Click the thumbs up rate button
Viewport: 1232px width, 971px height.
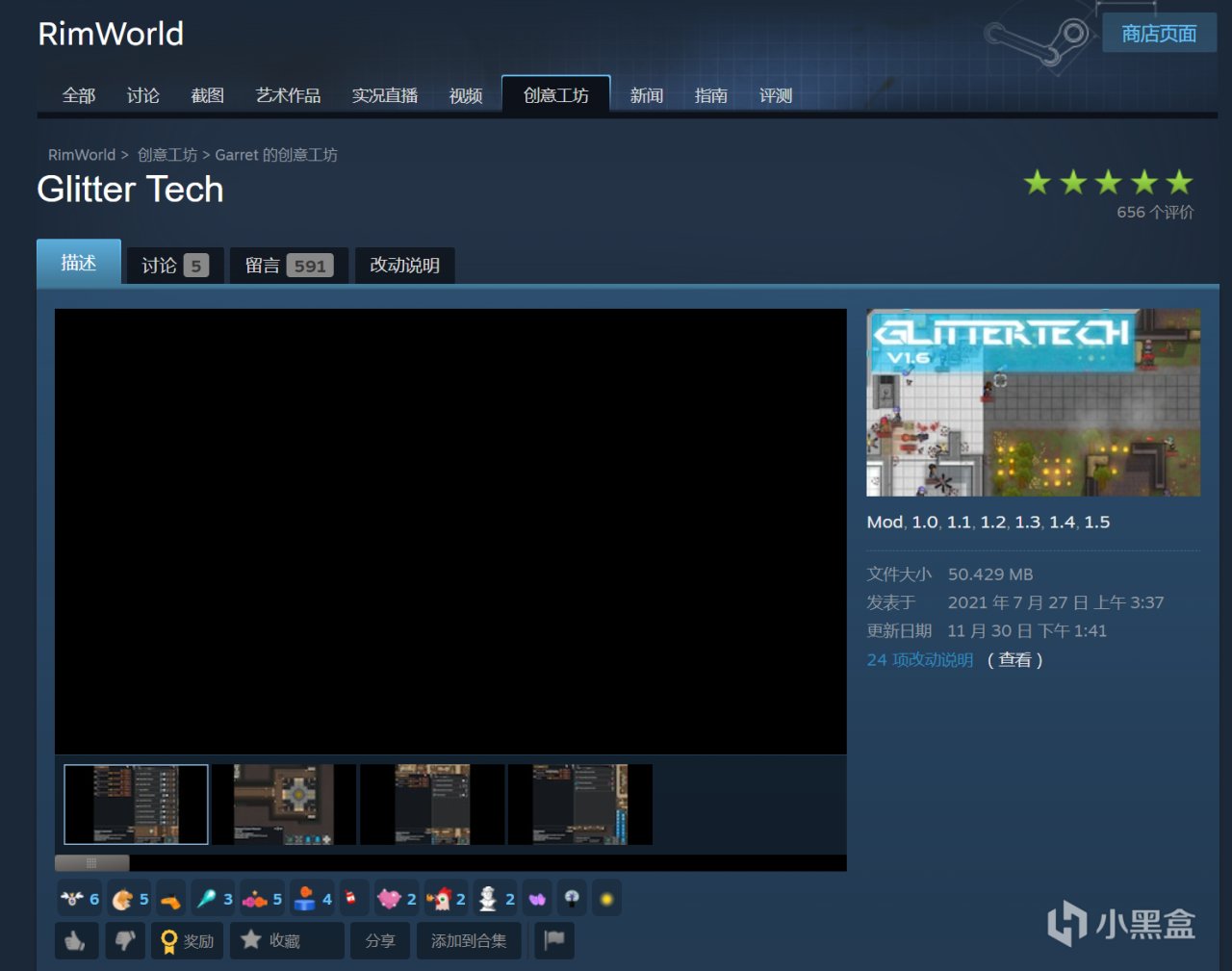pos(77,940)
